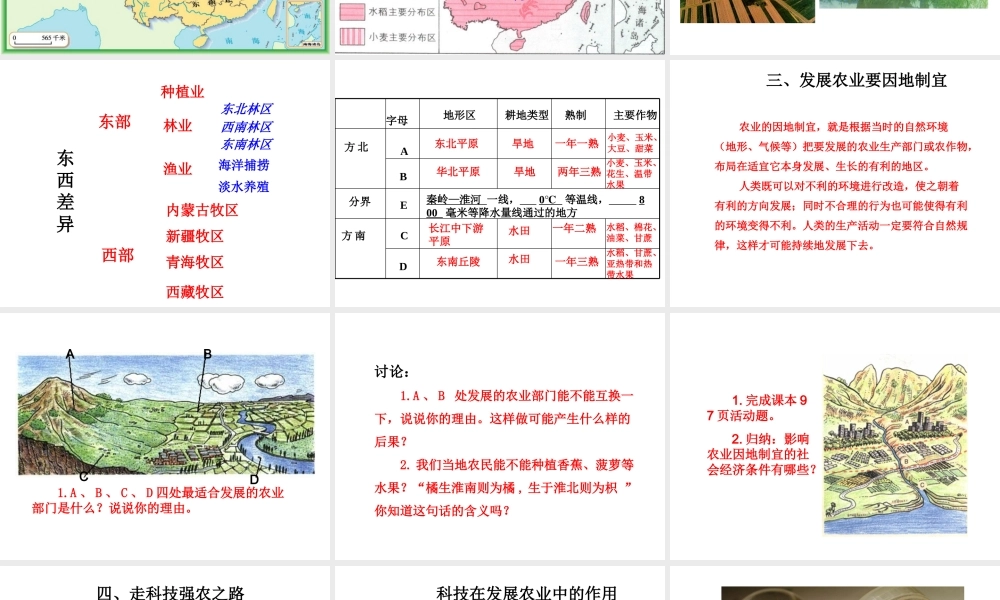Viewport: 1000px width, 600px height.
Task: Select the 渔业 text
Action: 177,169
